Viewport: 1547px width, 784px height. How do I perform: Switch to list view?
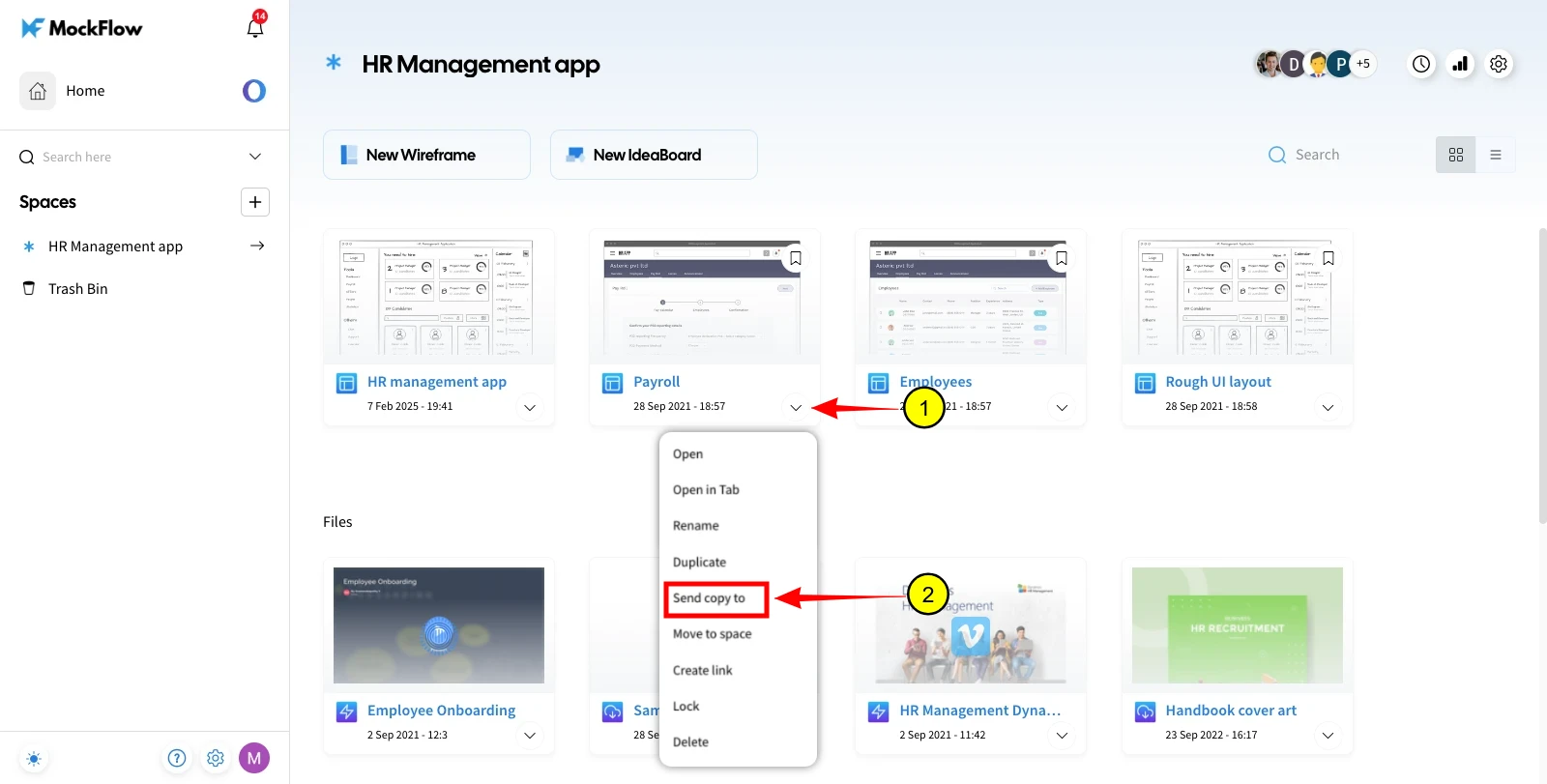pyautogui.click(x=1496, y=155)
